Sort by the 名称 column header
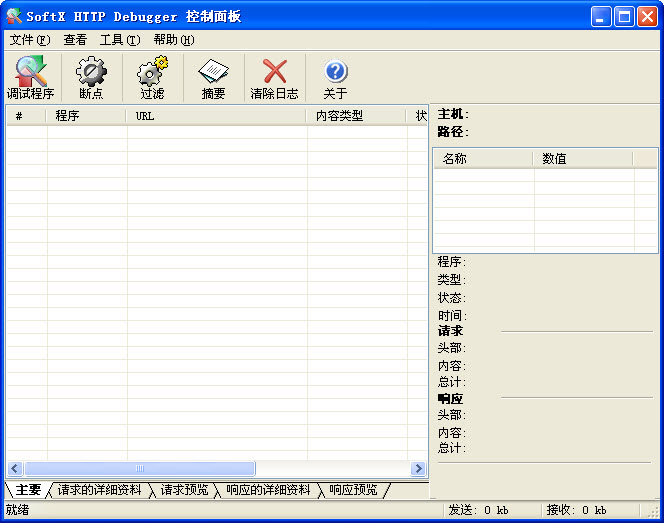This screenshot has height=523, width=664. pyautogui.click(x=483, y=159)
